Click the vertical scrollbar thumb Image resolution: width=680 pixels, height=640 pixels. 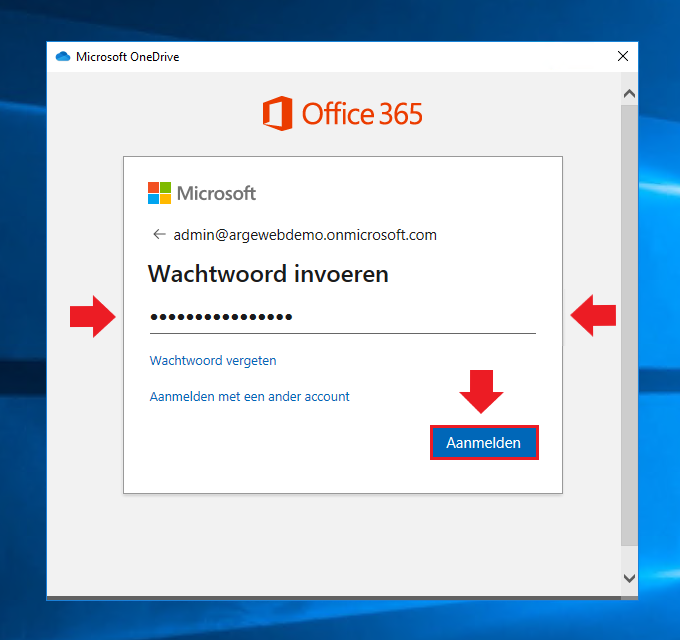pos(629,325)
